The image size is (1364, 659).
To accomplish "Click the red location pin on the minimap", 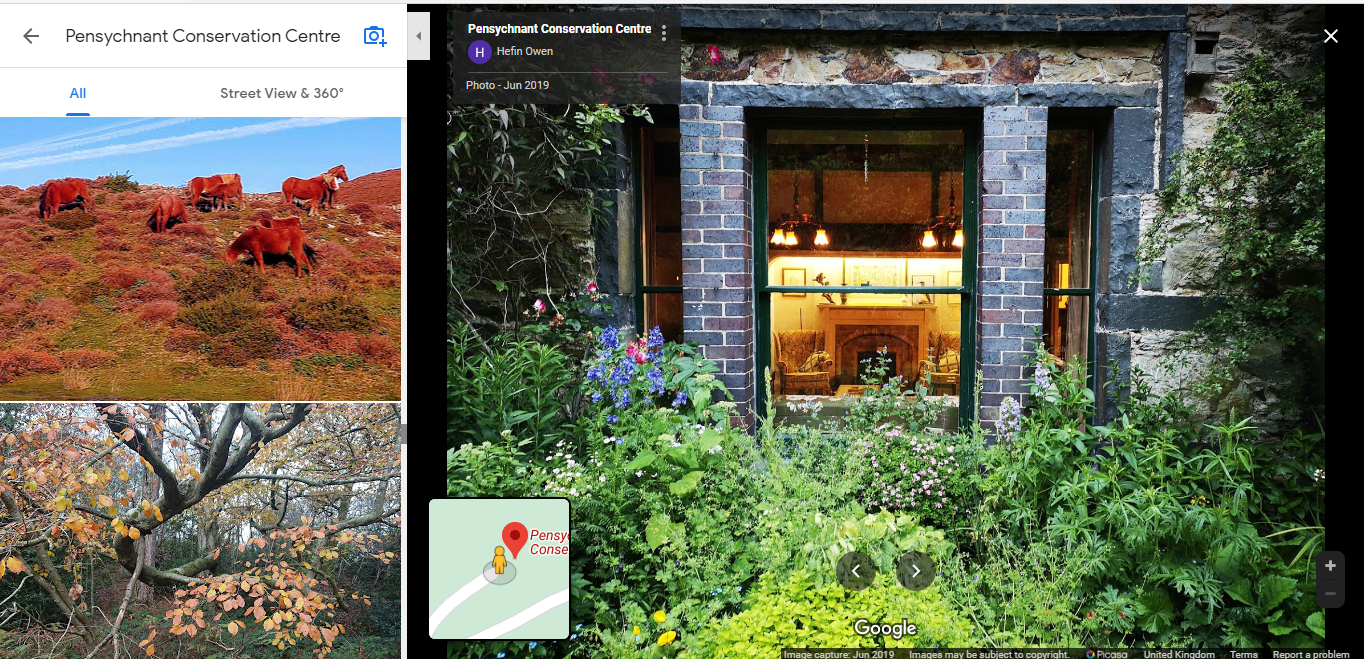I will click(x=515, y=540).
